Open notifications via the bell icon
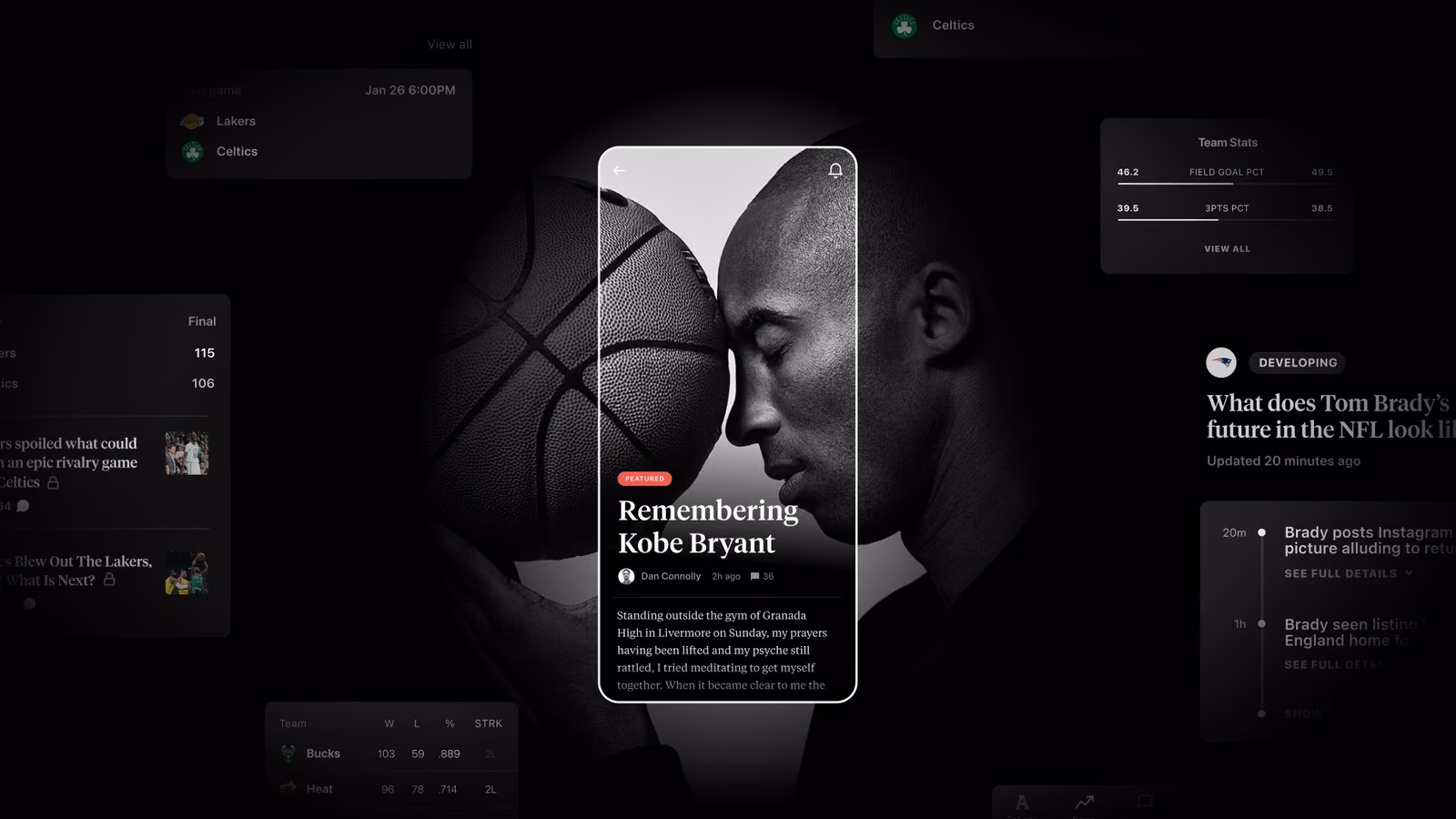The image size is (1456, 819). (835, 170)
